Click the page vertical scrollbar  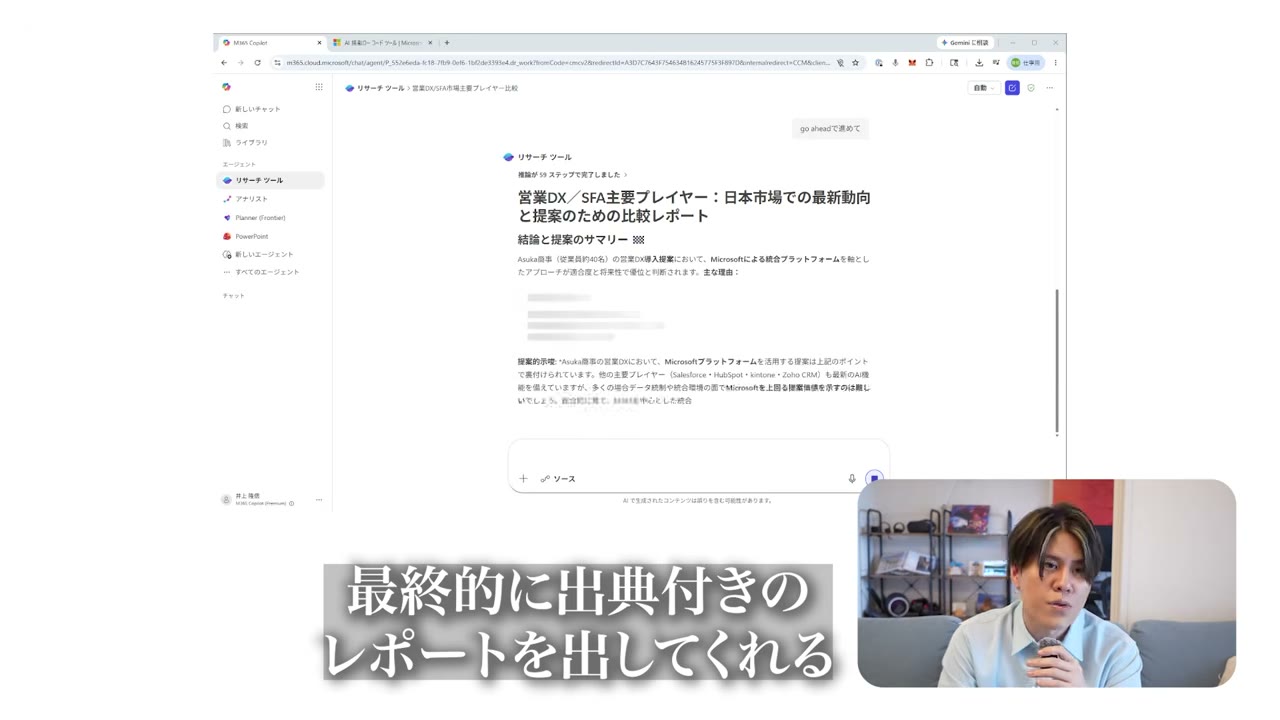(x=1057, y=360)
